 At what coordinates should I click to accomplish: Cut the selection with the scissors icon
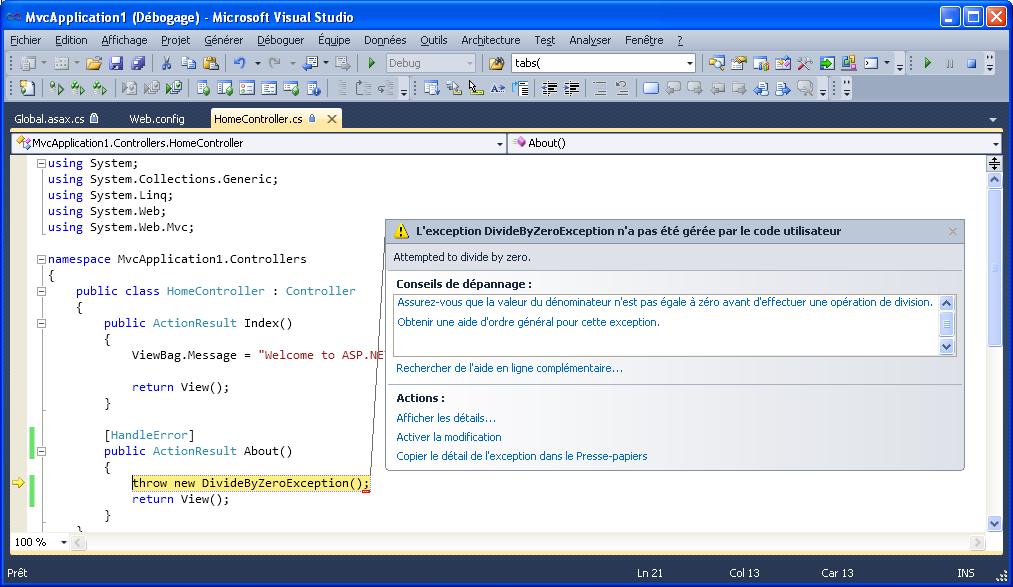coord(166,63)
